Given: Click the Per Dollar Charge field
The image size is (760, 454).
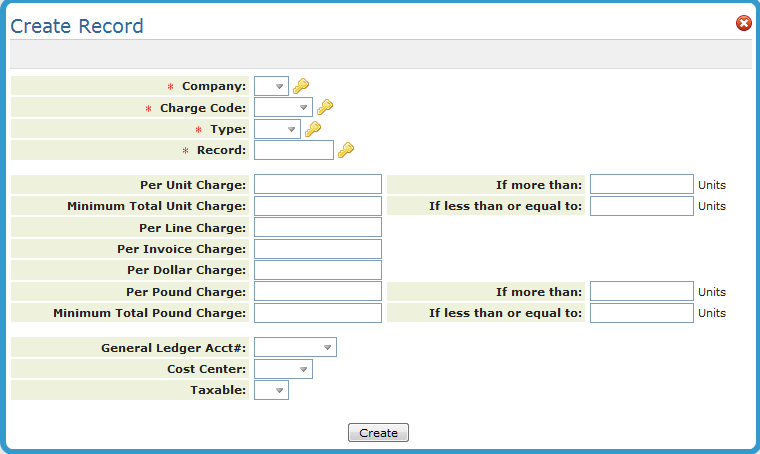Looking at the screenshot, I should pos(318,270).
